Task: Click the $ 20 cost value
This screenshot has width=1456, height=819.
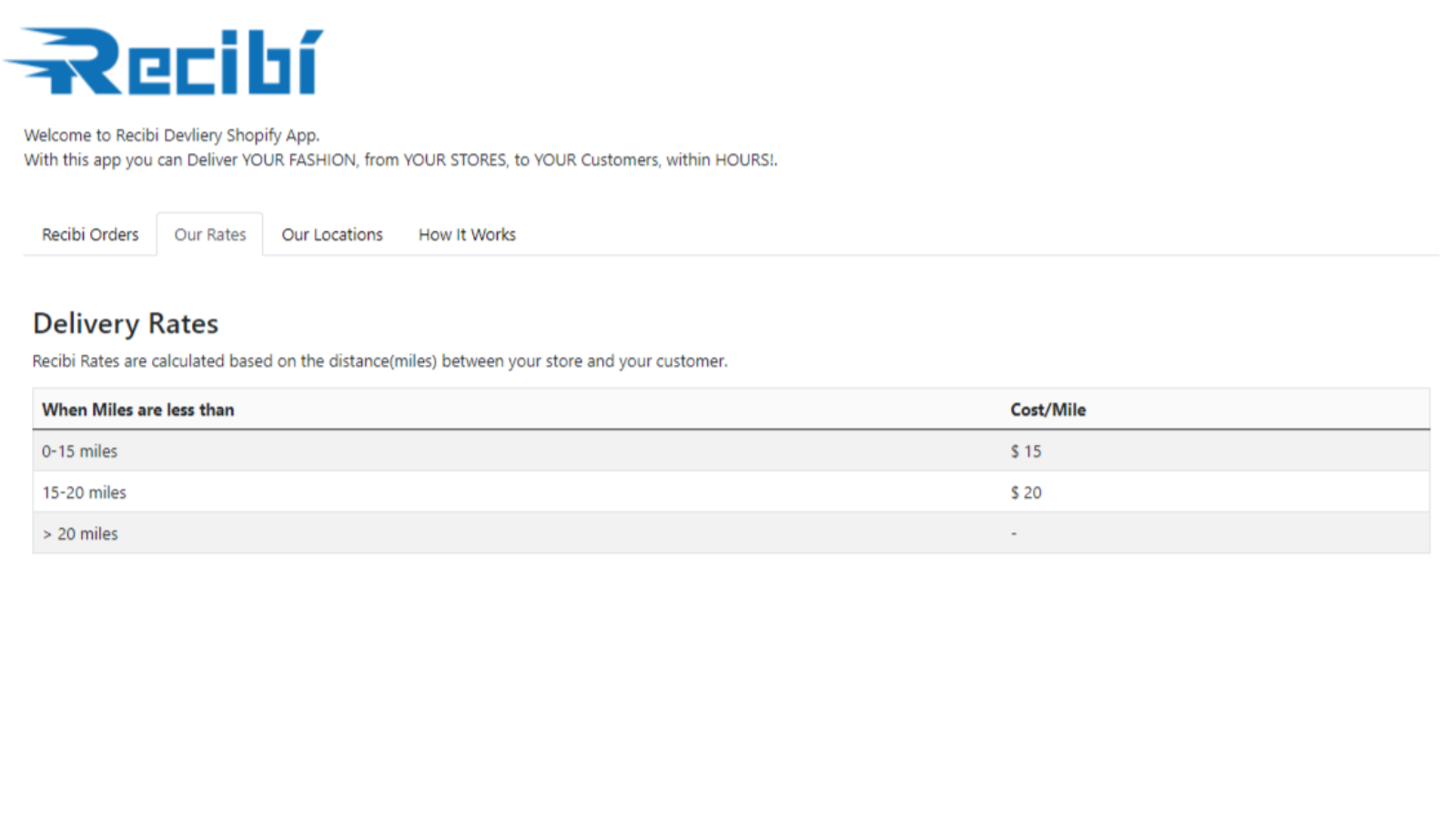Action: tap(1026, 492)
